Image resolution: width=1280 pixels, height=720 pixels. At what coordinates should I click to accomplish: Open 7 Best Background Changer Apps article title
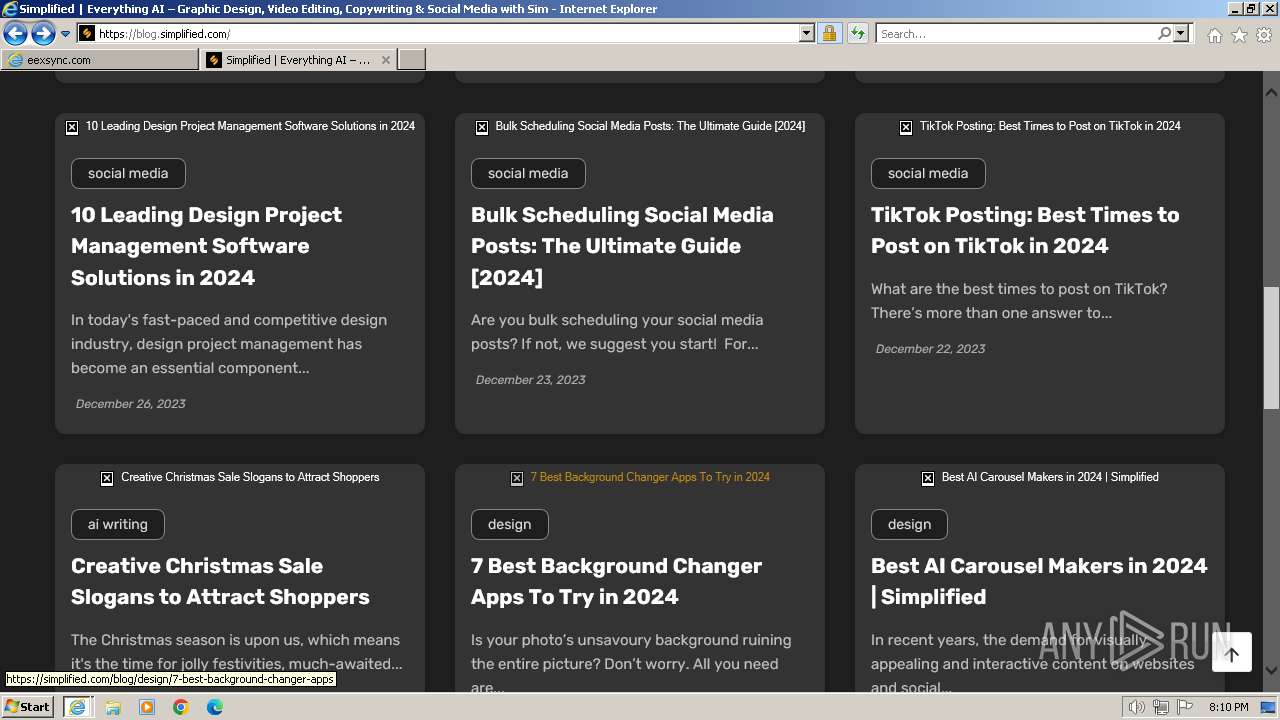[x=616, y=581]
